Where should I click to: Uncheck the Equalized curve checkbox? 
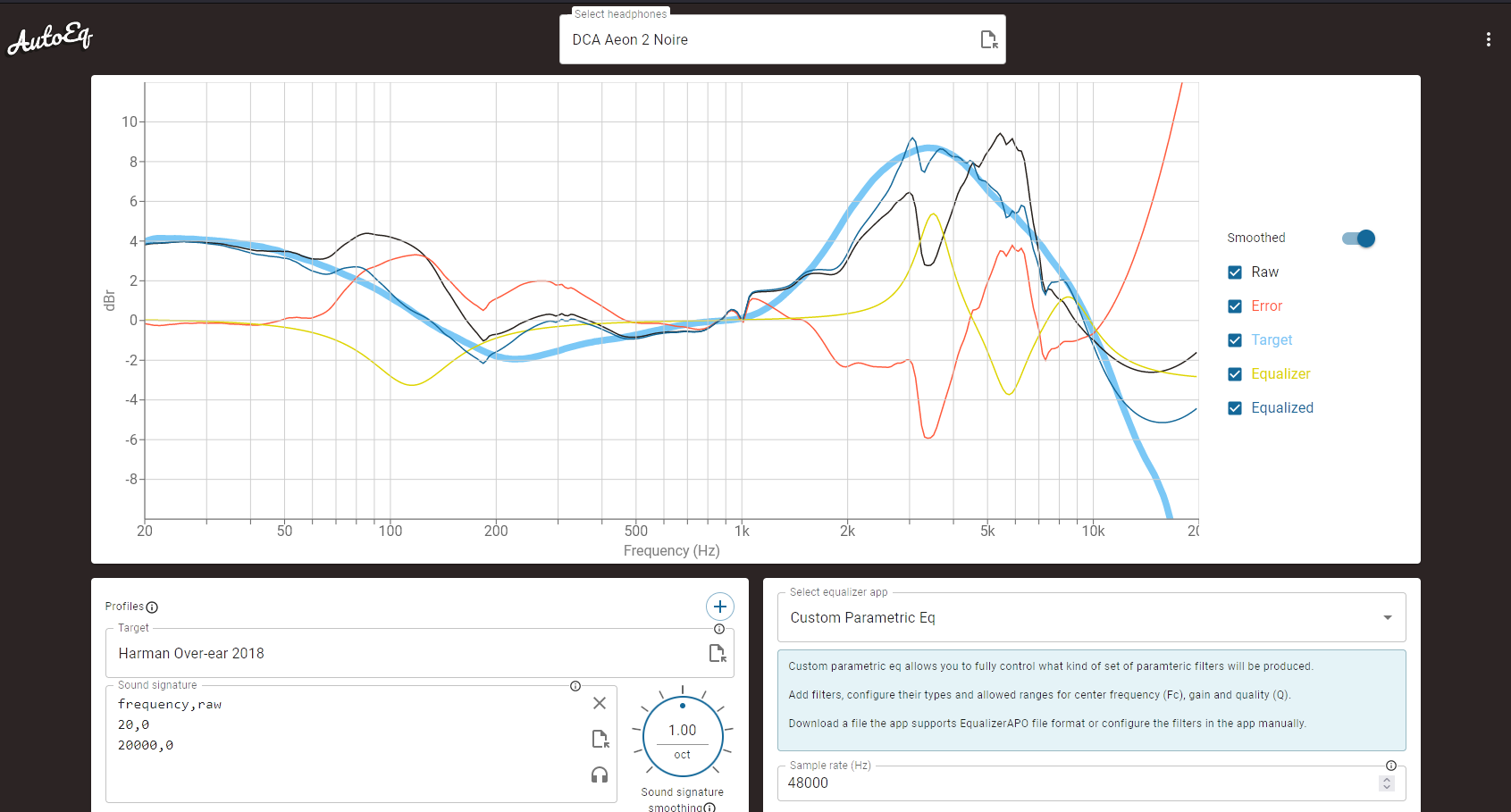tap(1235, 408)
